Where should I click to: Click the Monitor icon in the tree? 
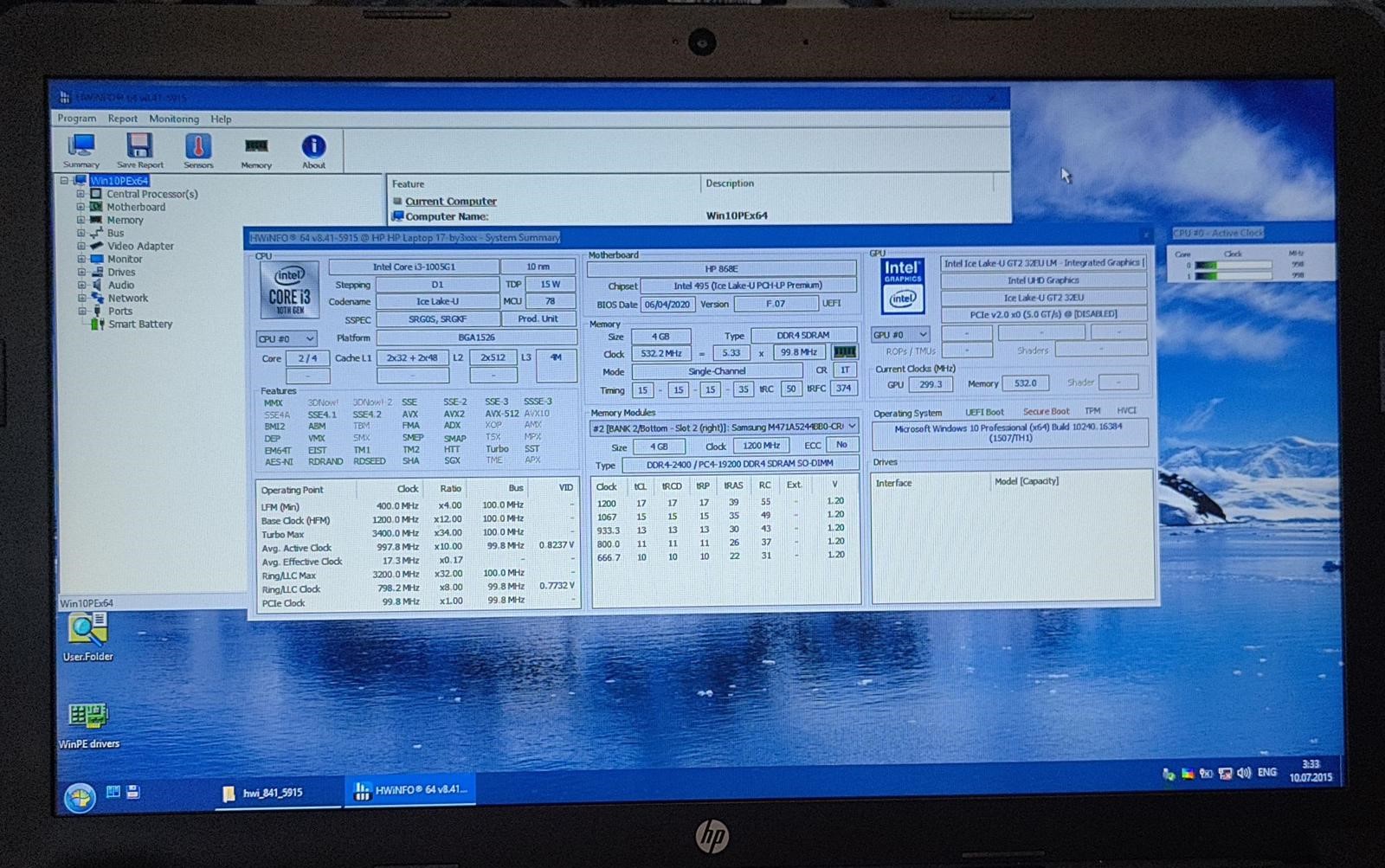pyautogui.click(x=96, y=259)
